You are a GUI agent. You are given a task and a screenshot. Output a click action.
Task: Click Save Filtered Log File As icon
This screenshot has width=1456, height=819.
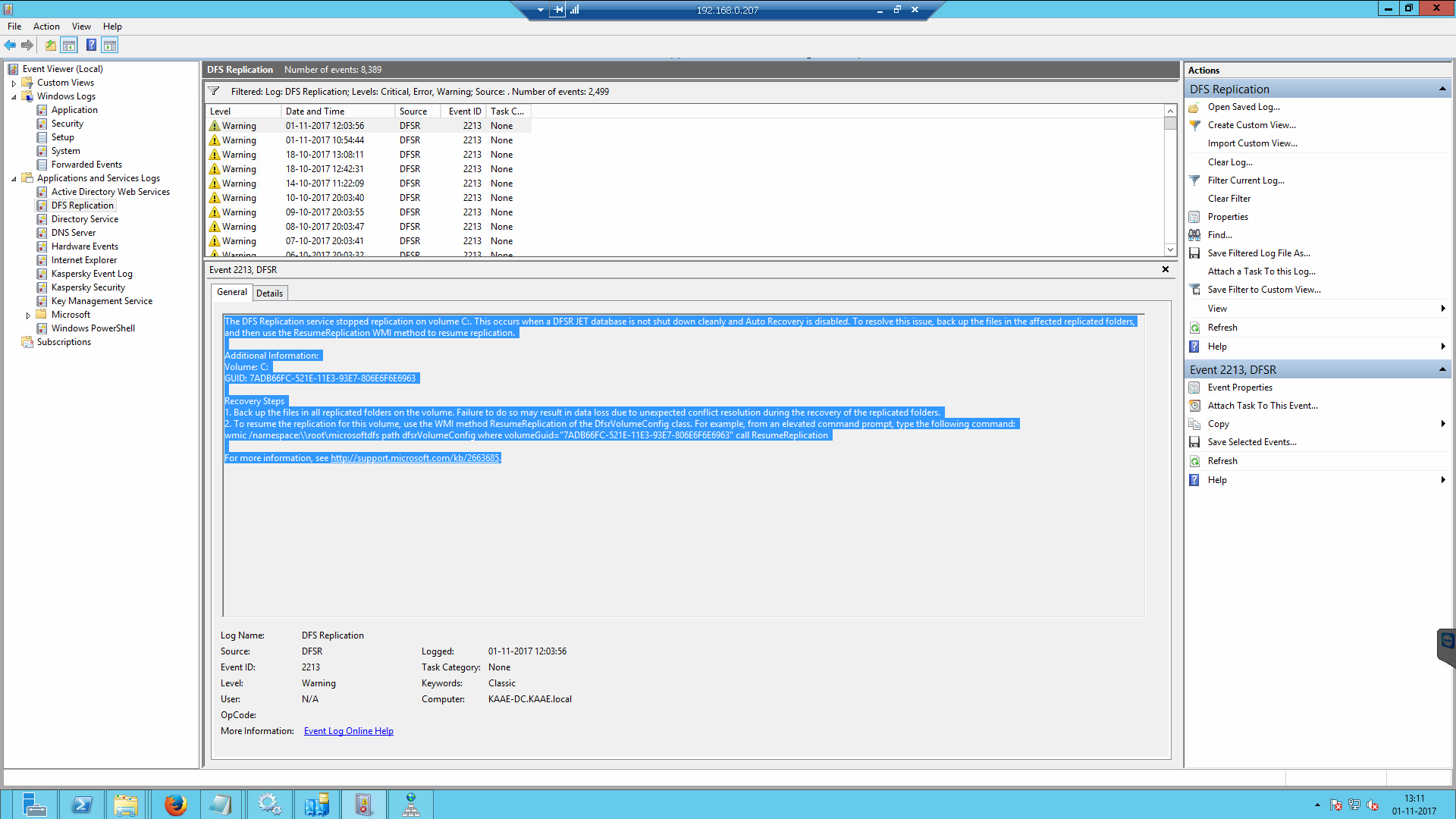[x=1194, y=253]
